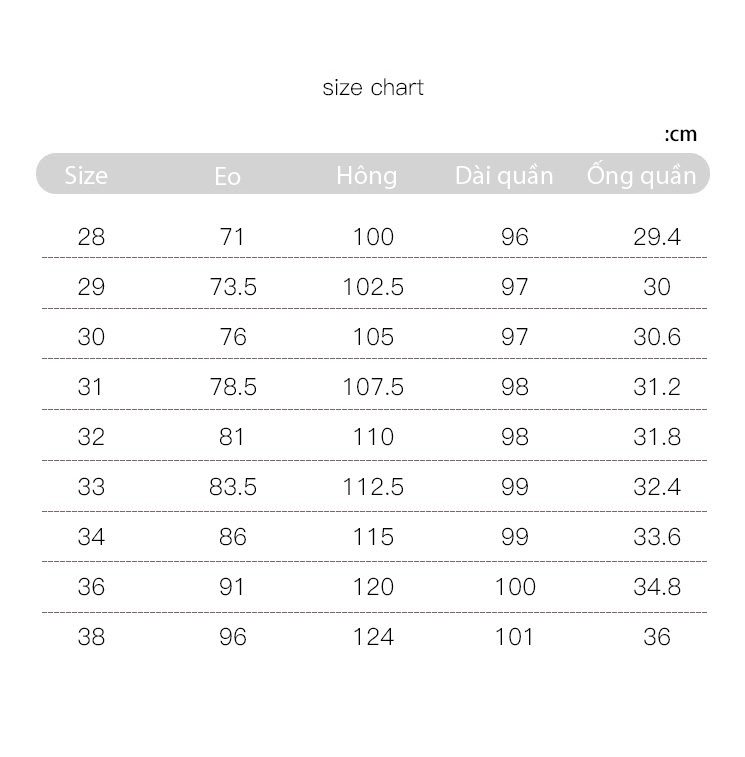The height and width of the screenshot is (757, 745).
Task: Select size 32 row label
Action: (91, 437)
